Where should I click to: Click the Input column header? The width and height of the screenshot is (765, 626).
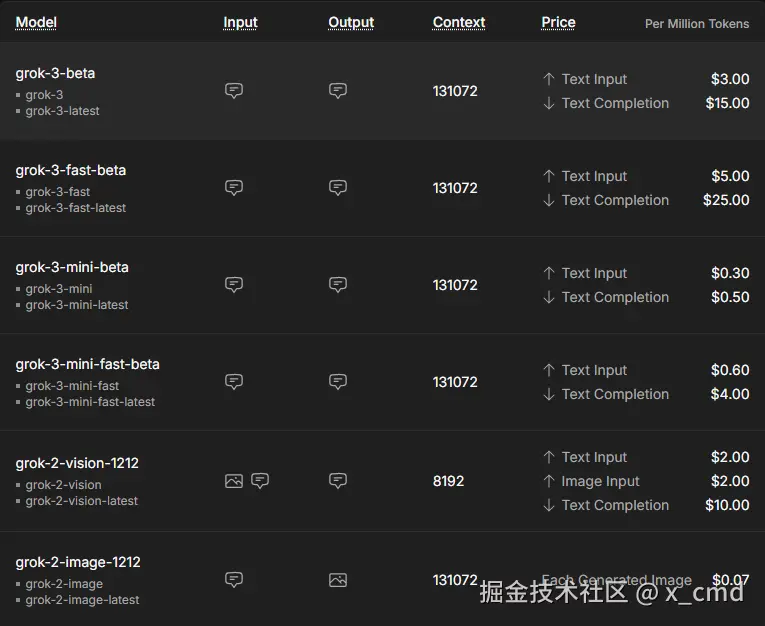(240, 22)
